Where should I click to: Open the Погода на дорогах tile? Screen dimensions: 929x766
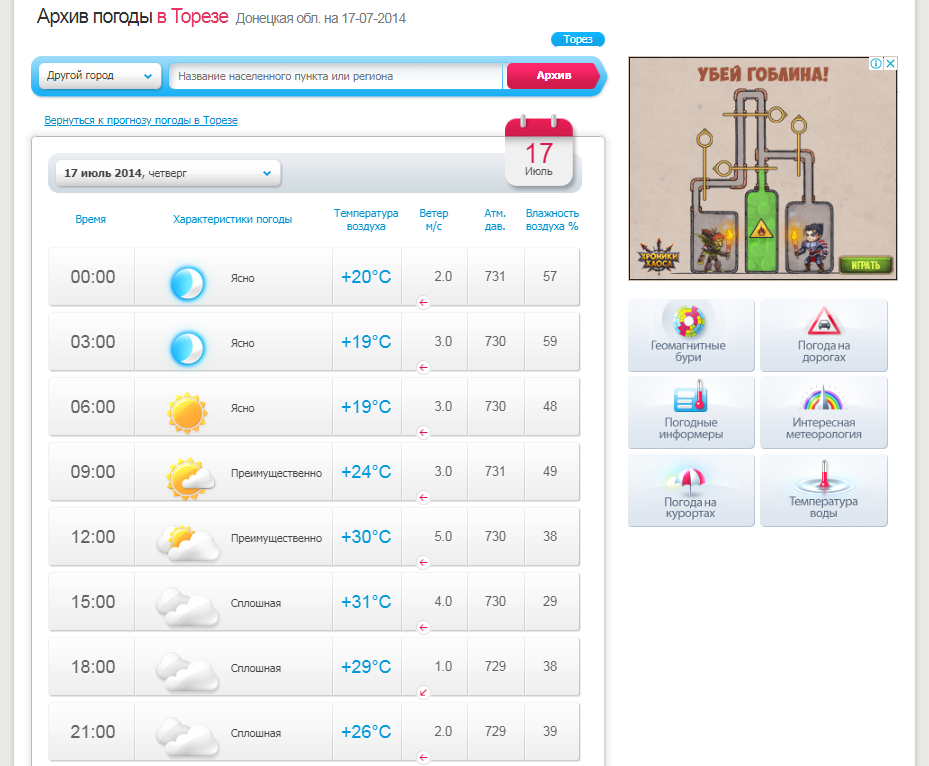point(824,335)
